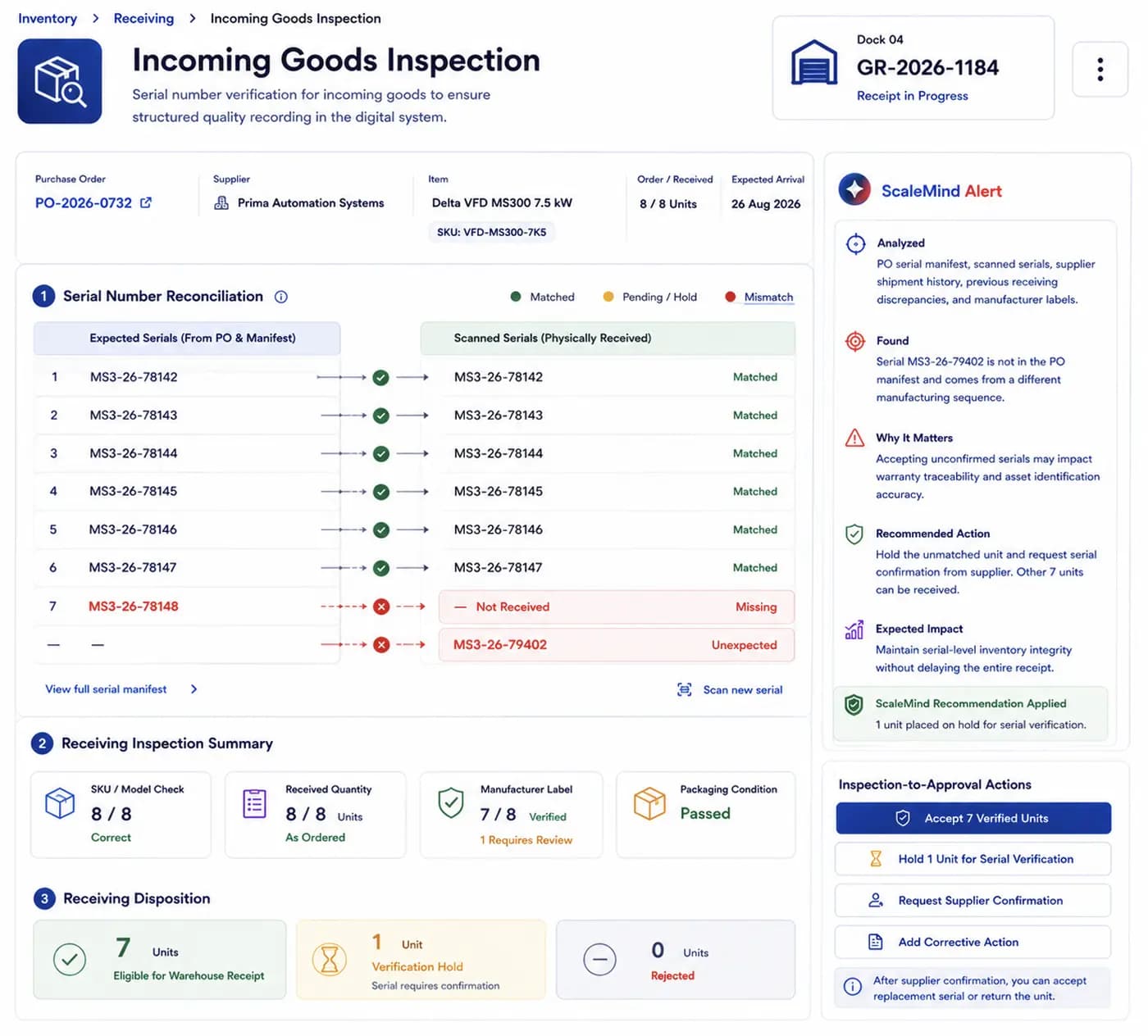Viewport: 1148px width, 1036px height.
Task: Click the Packaging Condition box icon
Action: pos(649,803)
